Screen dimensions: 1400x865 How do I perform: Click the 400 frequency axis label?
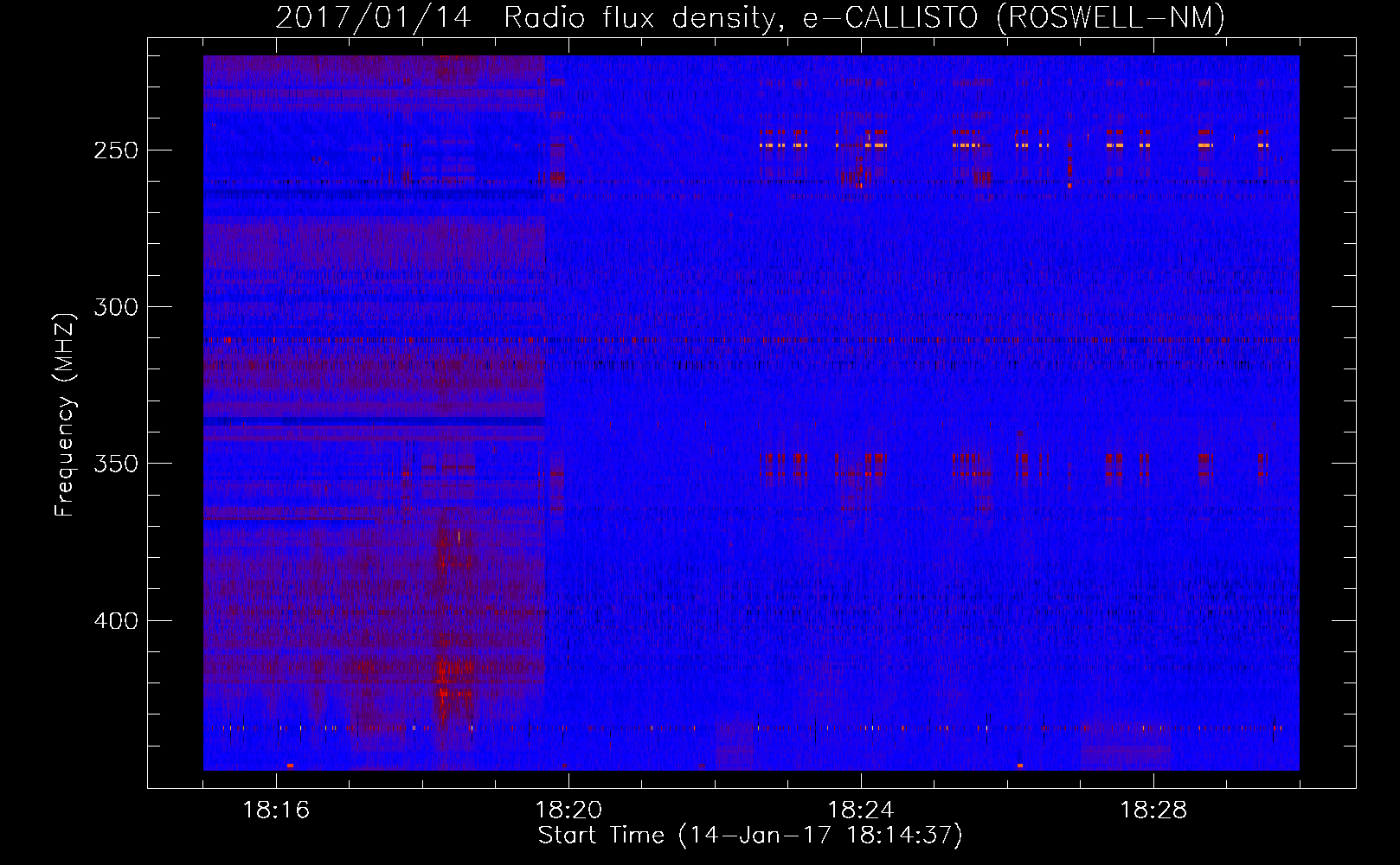coord(116,621)
